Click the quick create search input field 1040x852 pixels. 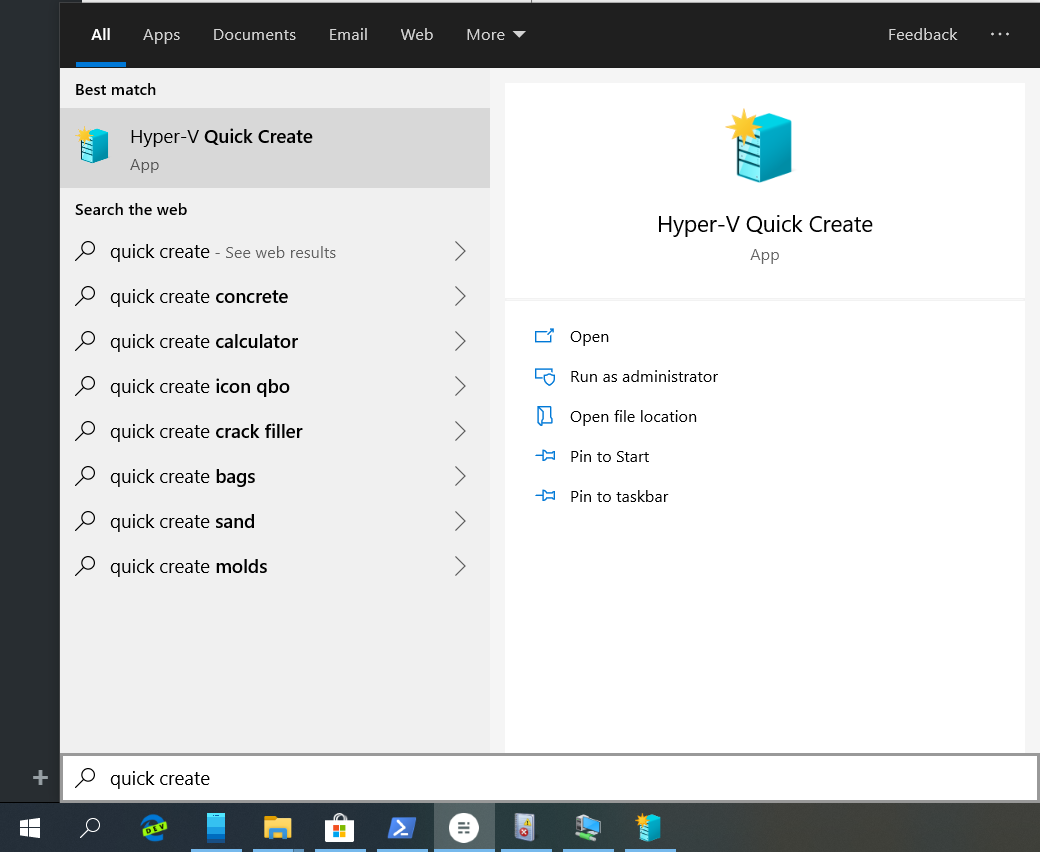click(550, 778)
